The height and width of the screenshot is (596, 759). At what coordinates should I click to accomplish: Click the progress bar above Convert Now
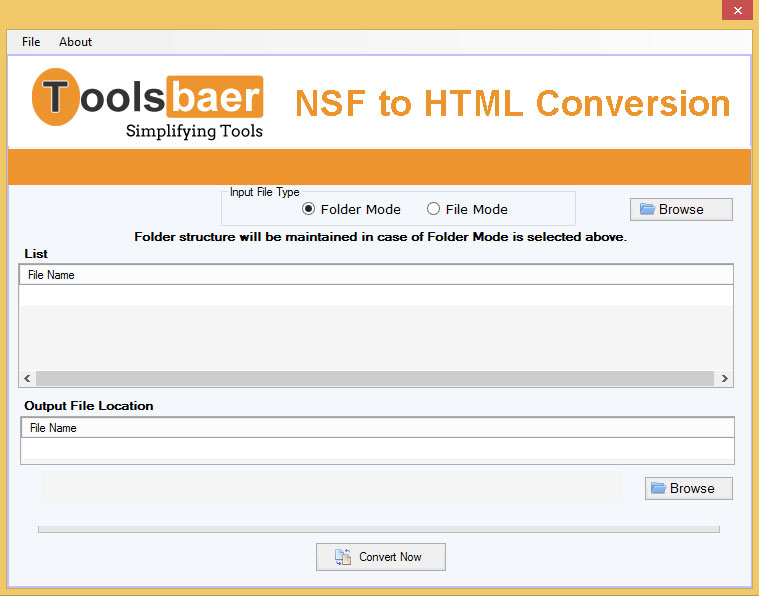[x=378, y=529]
